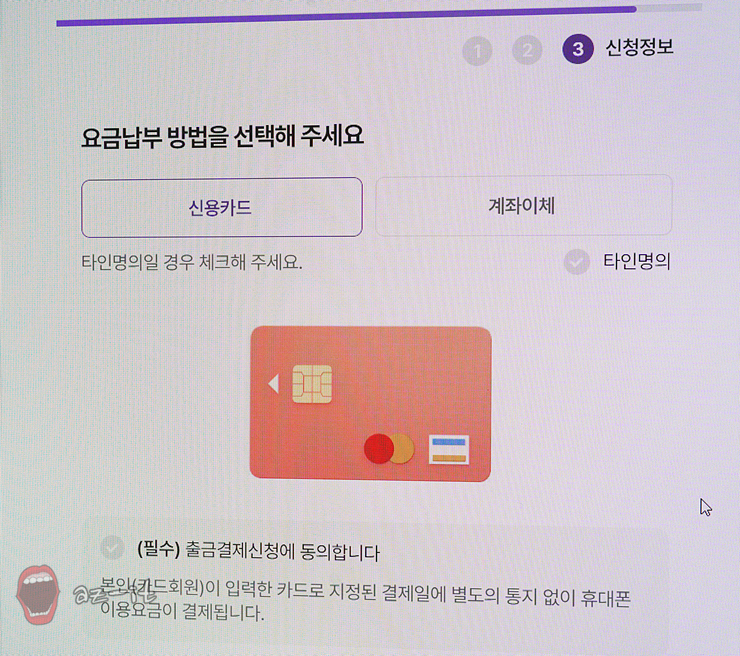Click the 타인명의 label text
The width and height of the screenshot is (740, 656).
click(x=637, y=261)
